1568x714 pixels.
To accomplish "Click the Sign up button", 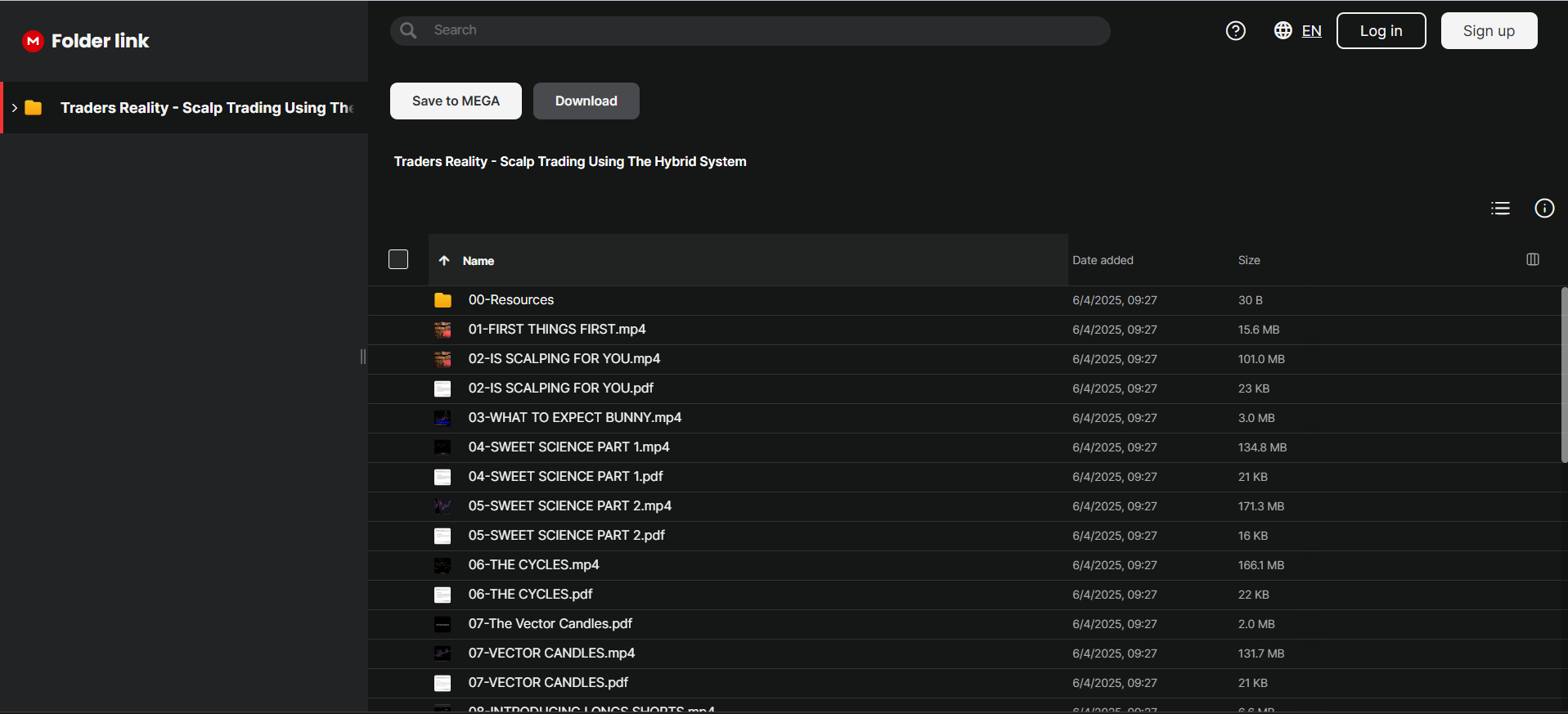I will click(1489, 30).
